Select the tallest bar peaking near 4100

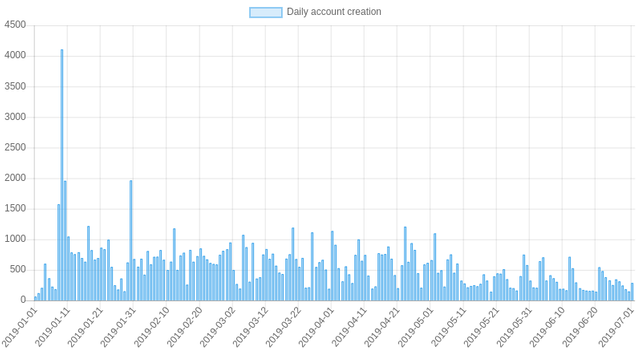[62, 175]
